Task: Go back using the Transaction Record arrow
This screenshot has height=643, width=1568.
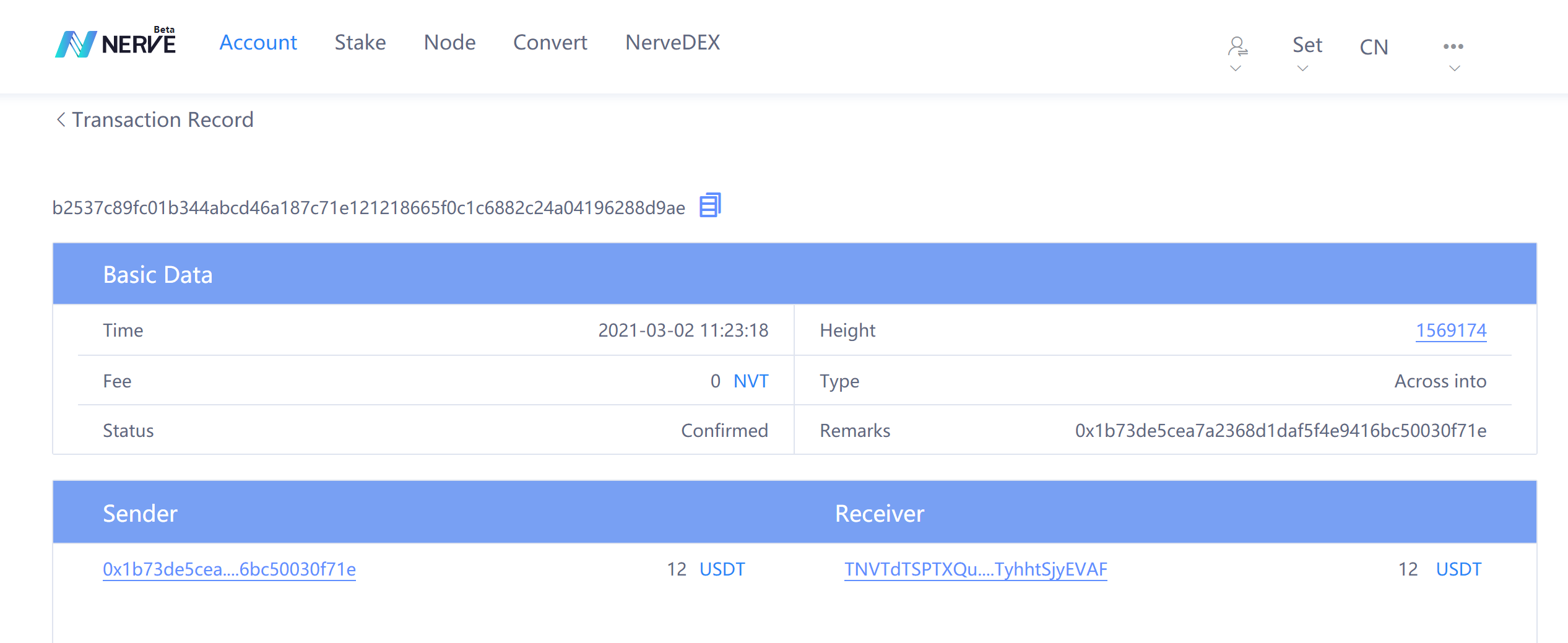Action: point(61,119)
